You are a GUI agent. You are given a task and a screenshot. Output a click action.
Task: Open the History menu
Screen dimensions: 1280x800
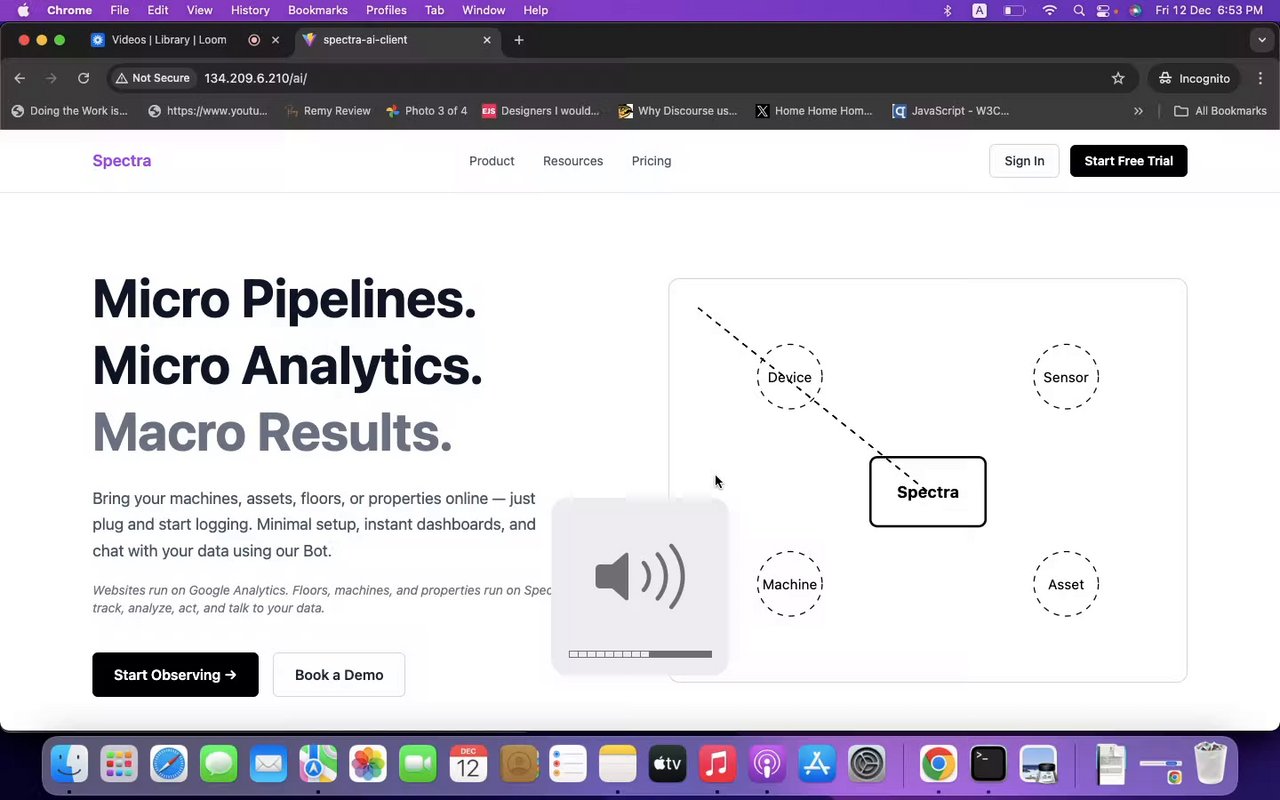pos(250,10)
